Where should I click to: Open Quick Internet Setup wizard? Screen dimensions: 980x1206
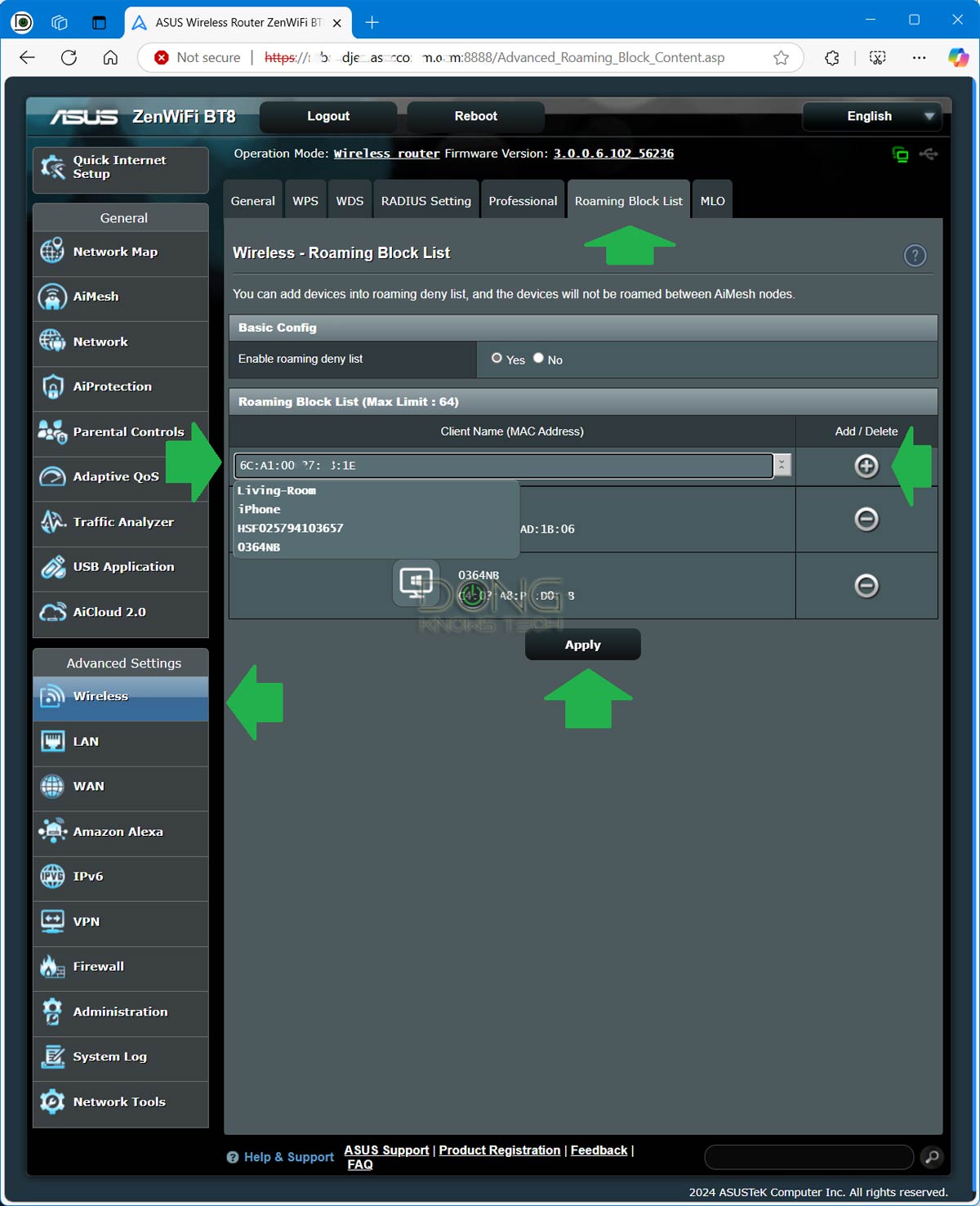pos(119,167)
